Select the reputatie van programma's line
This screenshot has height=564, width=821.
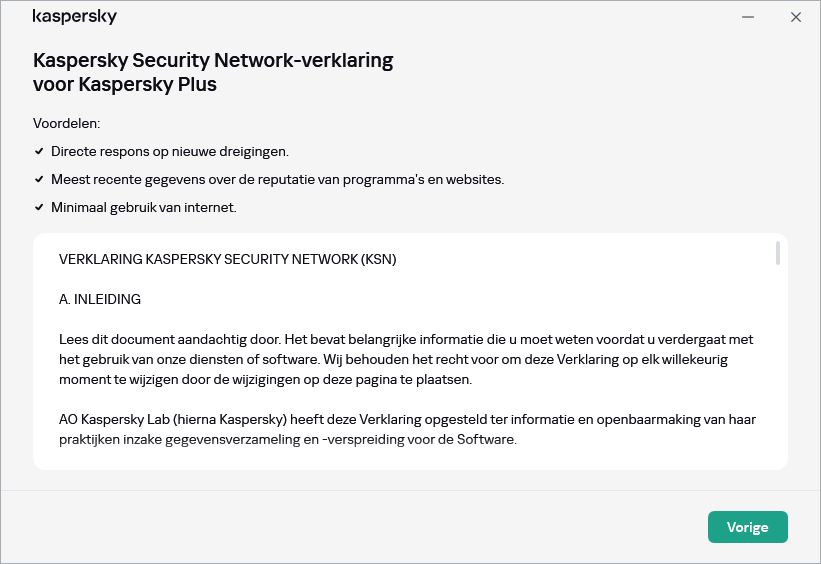[x=277, y=180]
